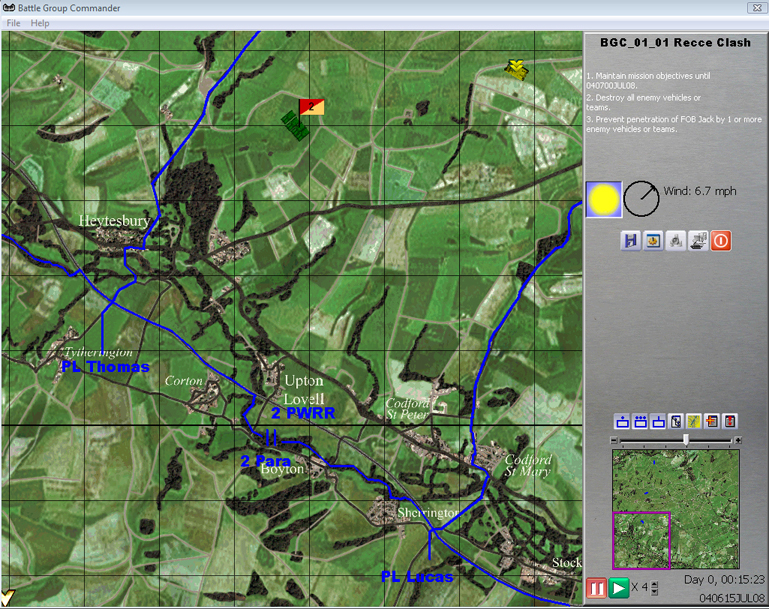Click the X 4 speed stepper arrows
Screen dimensions: 769x609
point(656,587)
